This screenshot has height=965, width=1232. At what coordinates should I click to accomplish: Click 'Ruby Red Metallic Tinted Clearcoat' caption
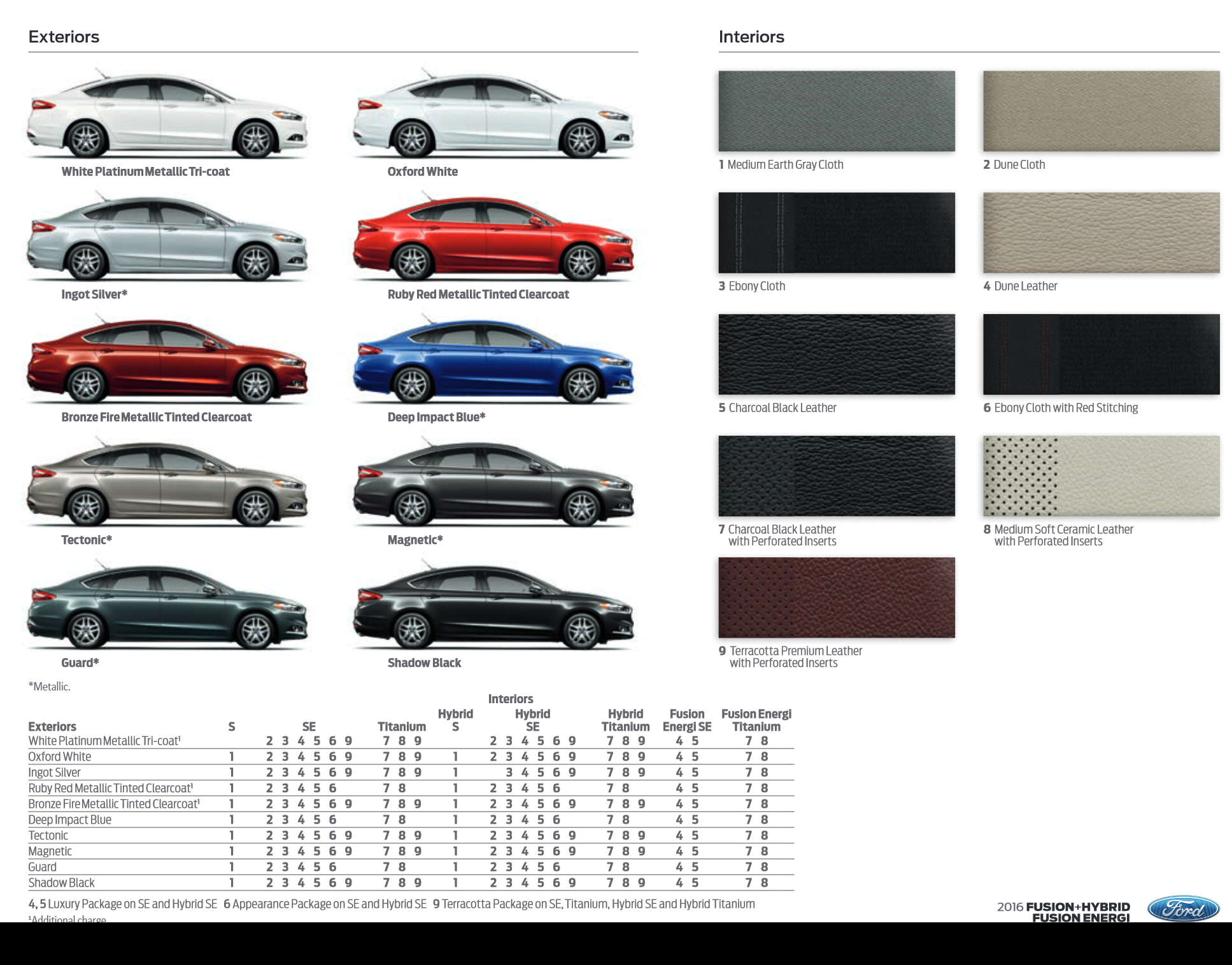tap(478, 294)
